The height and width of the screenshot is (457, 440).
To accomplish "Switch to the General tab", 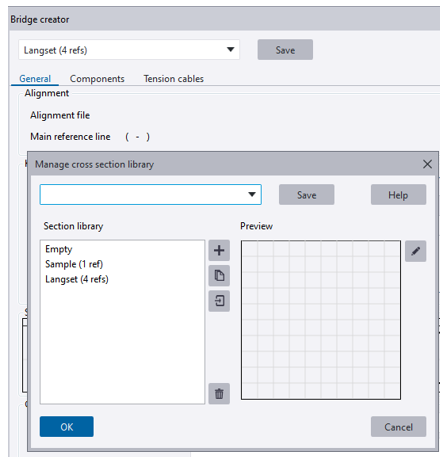I will tap(35, 79).
